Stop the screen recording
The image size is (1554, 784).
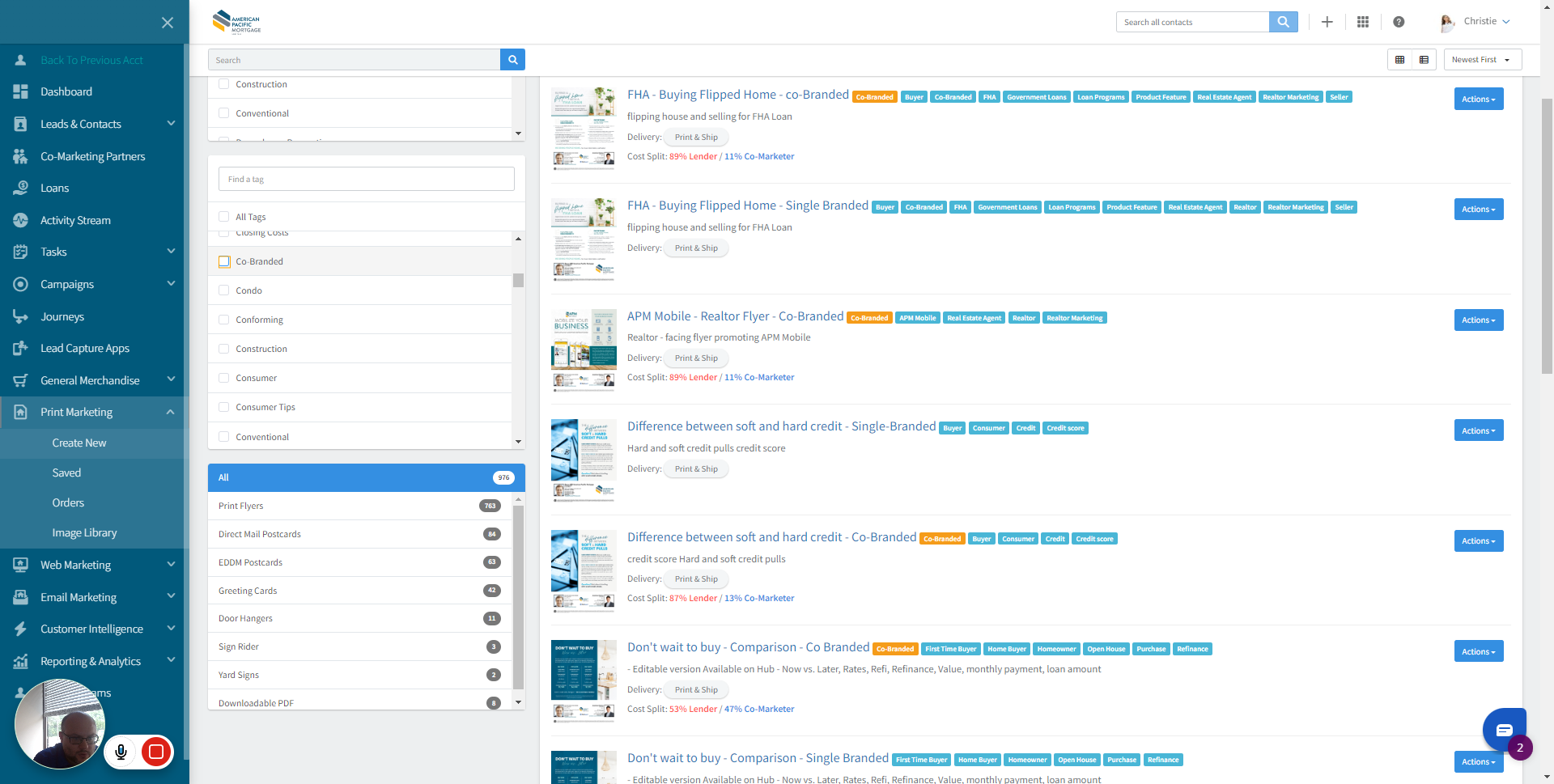[156, 752]
